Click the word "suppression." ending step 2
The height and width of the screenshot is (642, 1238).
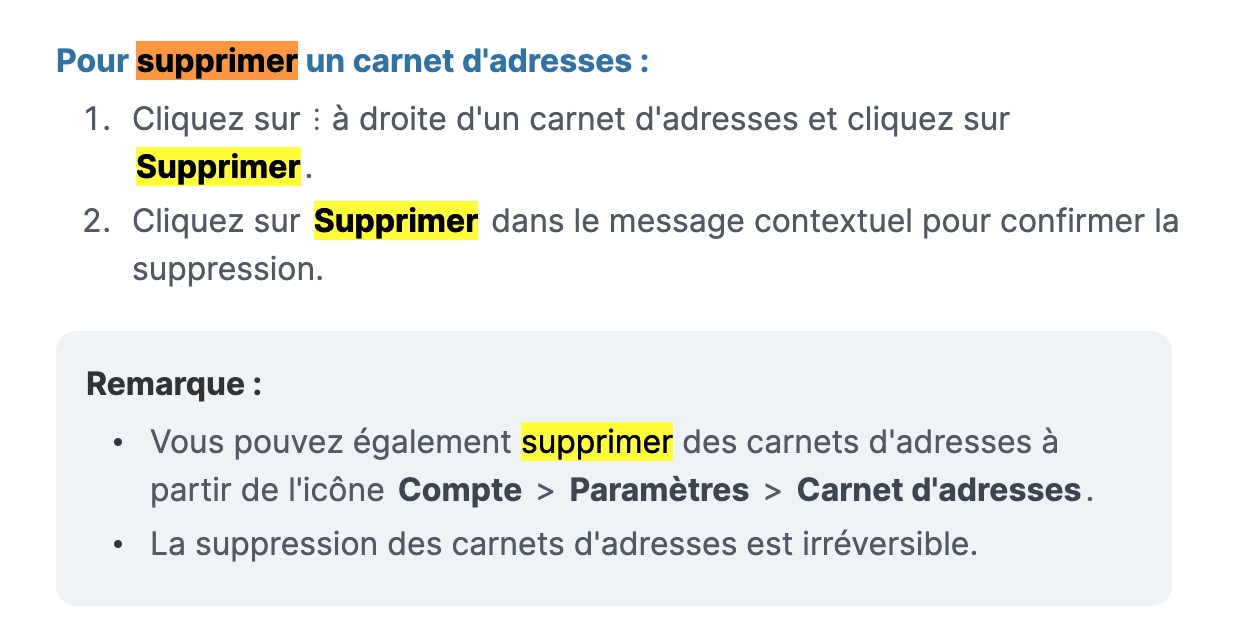[x=229, y=271]
